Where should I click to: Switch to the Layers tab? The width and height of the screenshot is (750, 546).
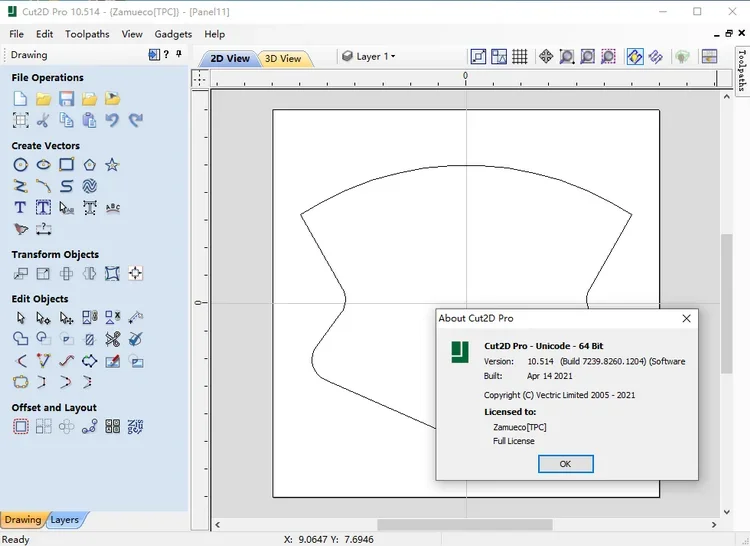[x=65, y=520]
